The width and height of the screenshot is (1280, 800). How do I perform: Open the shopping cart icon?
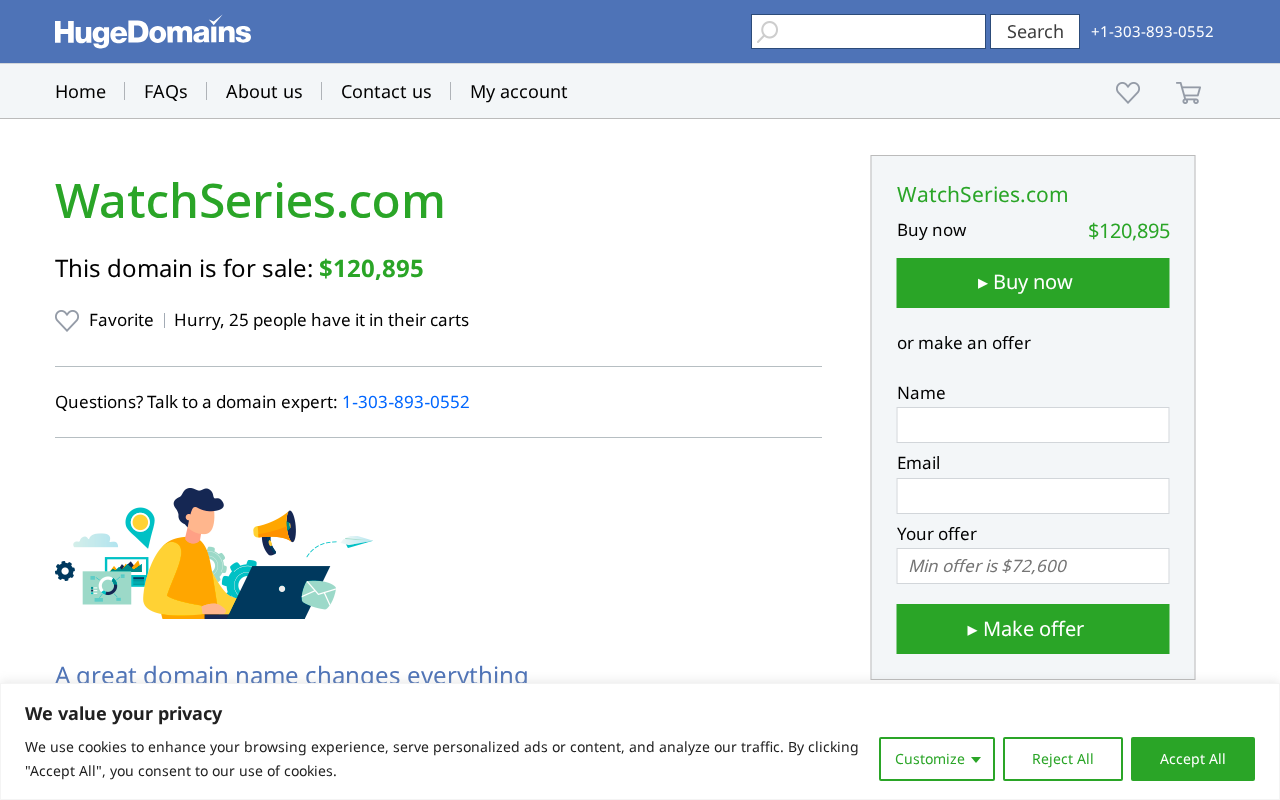(x=1188, y=92)
